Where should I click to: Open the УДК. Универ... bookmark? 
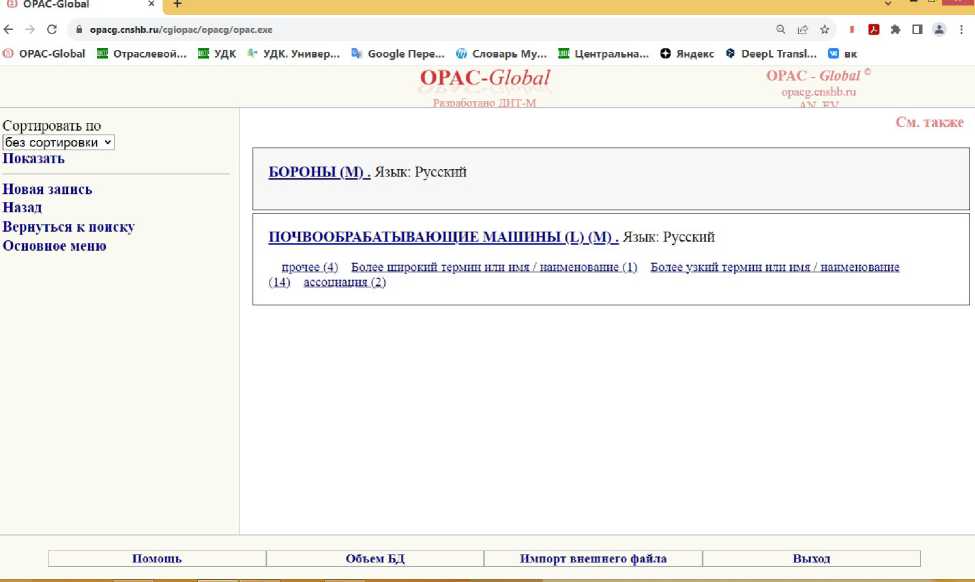pos(293,53)
